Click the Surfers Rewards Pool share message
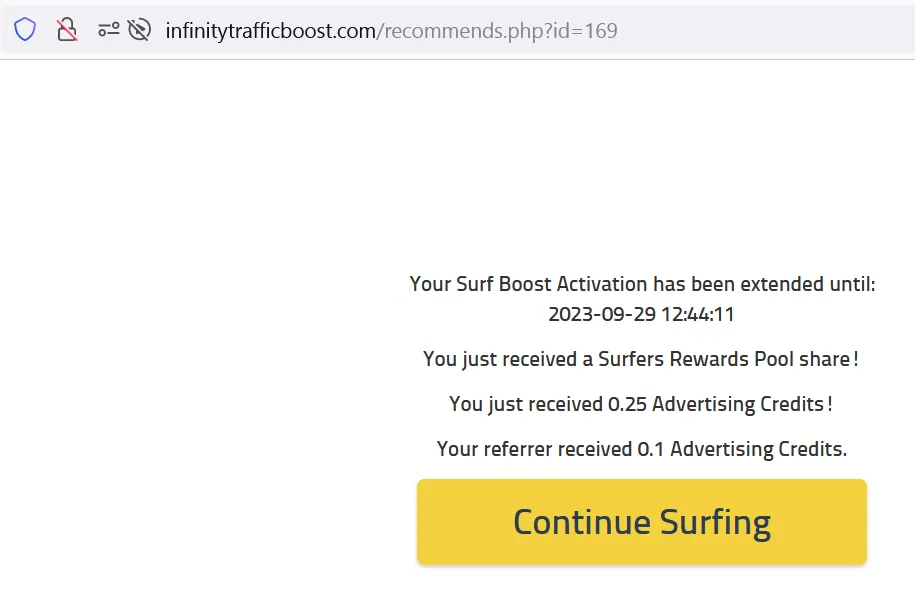The image size is (915, 598). click(x=641, y=359)
